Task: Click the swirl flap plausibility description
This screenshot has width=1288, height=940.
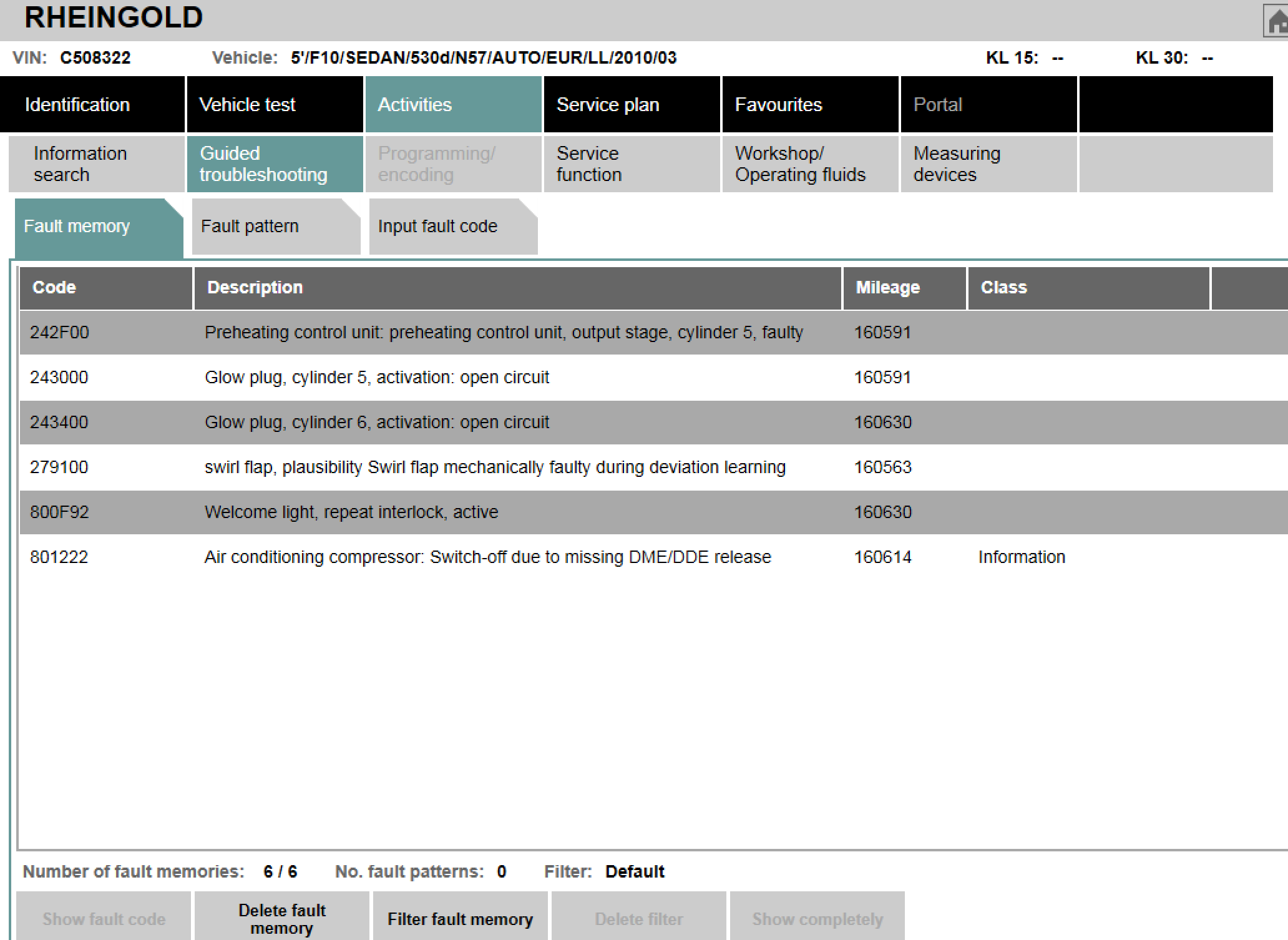Action: pos(495,468)
